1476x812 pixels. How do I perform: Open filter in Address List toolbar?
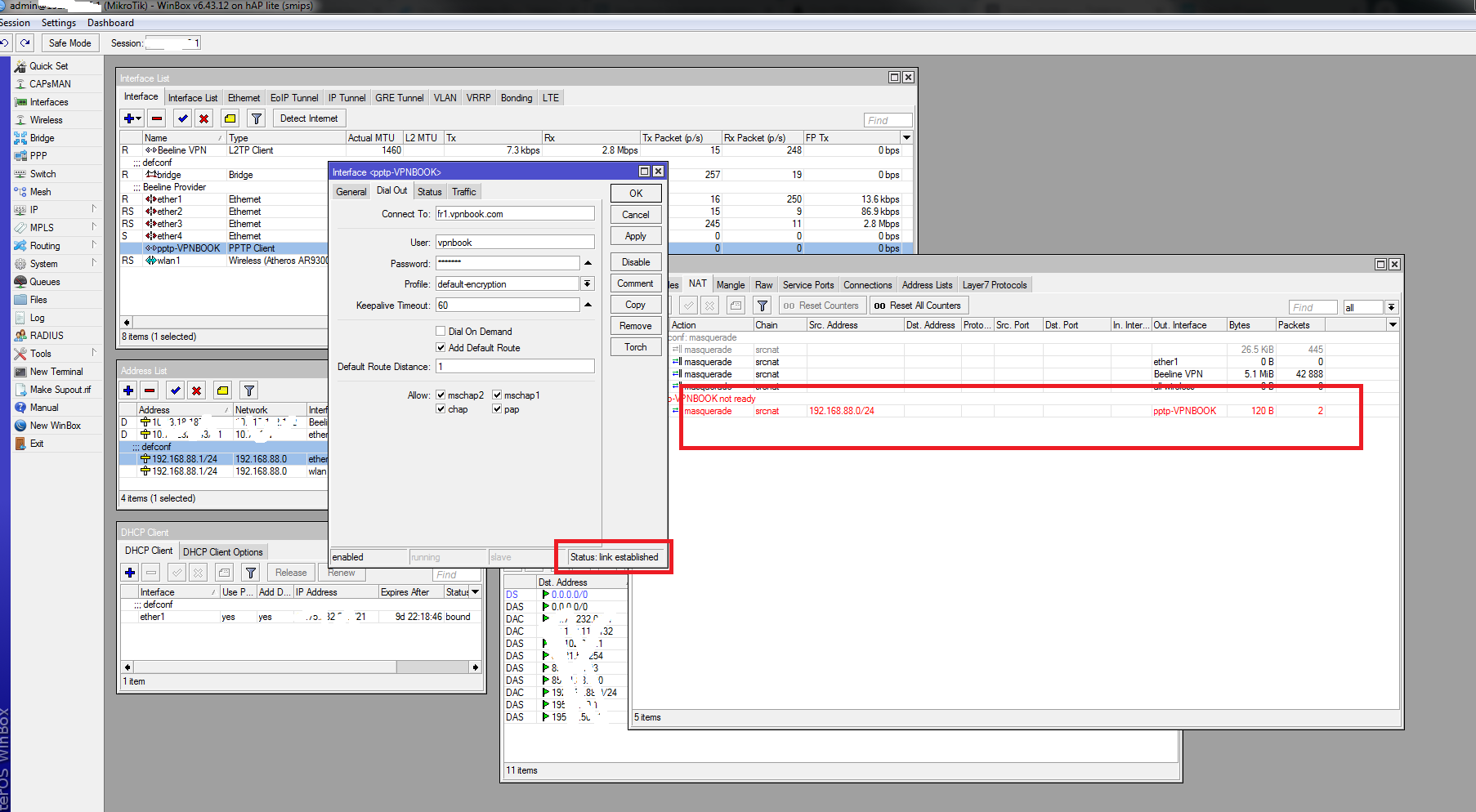[249, 390]
